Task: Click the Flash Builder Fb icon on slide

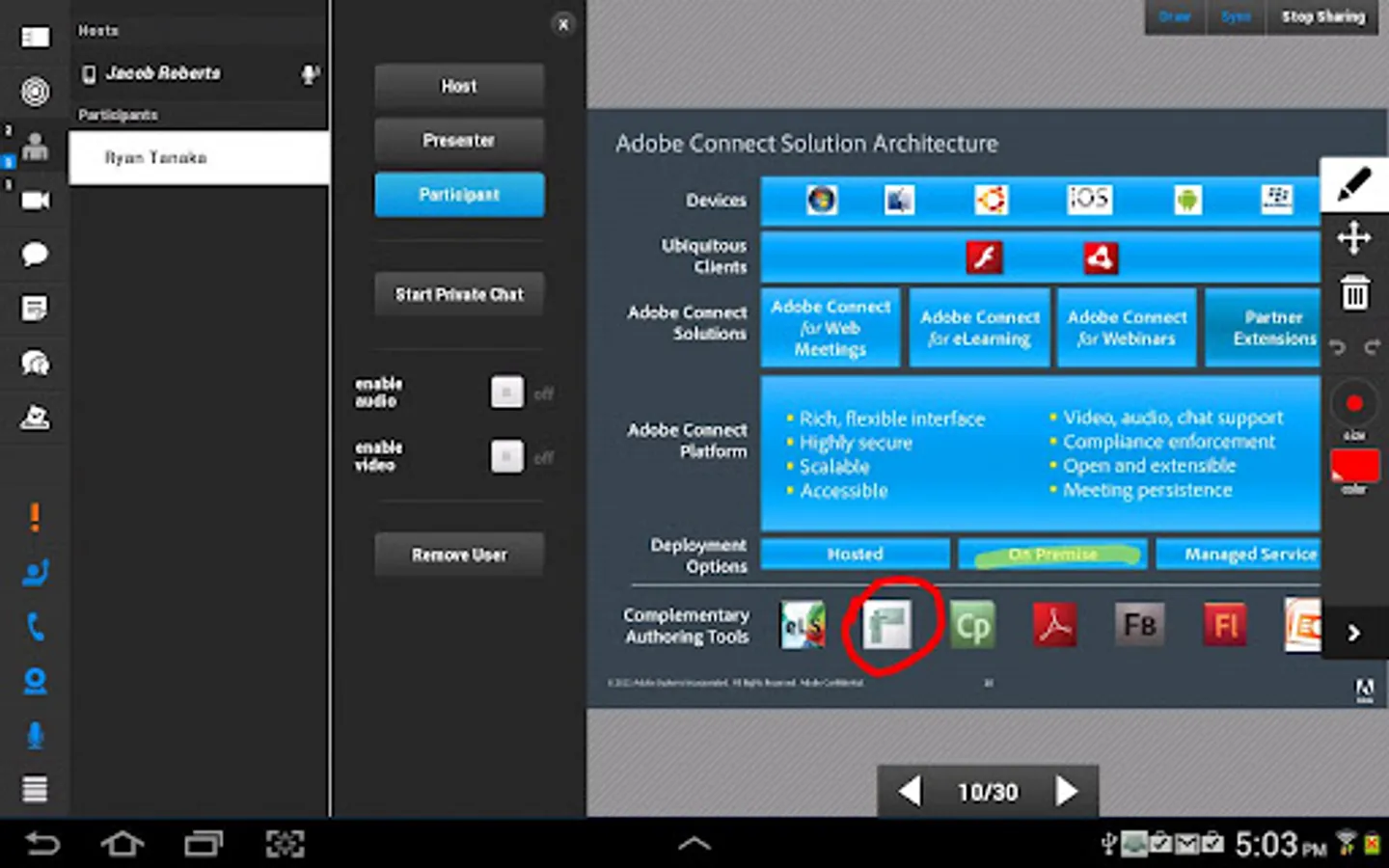Action: coord(1139,625)
